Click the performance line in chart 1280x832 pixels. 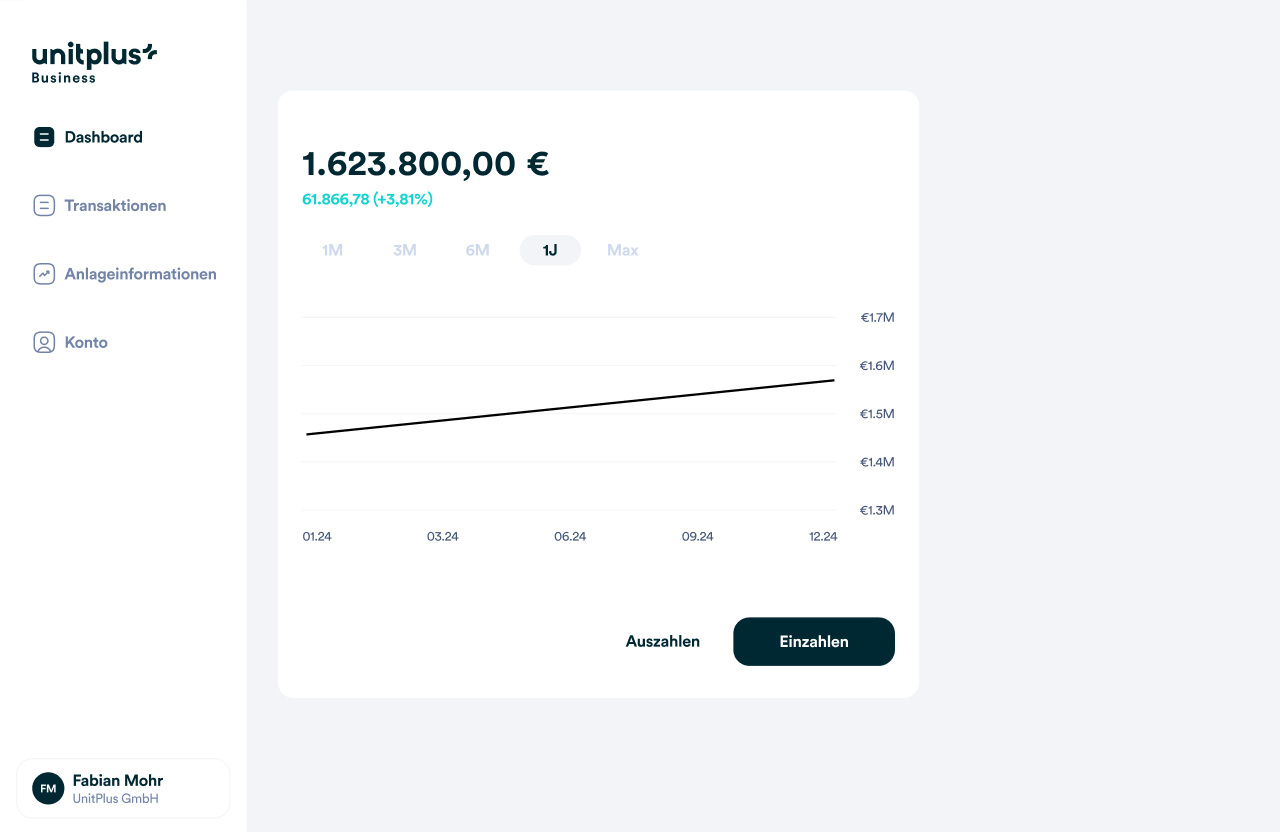(x=570, y=407)
